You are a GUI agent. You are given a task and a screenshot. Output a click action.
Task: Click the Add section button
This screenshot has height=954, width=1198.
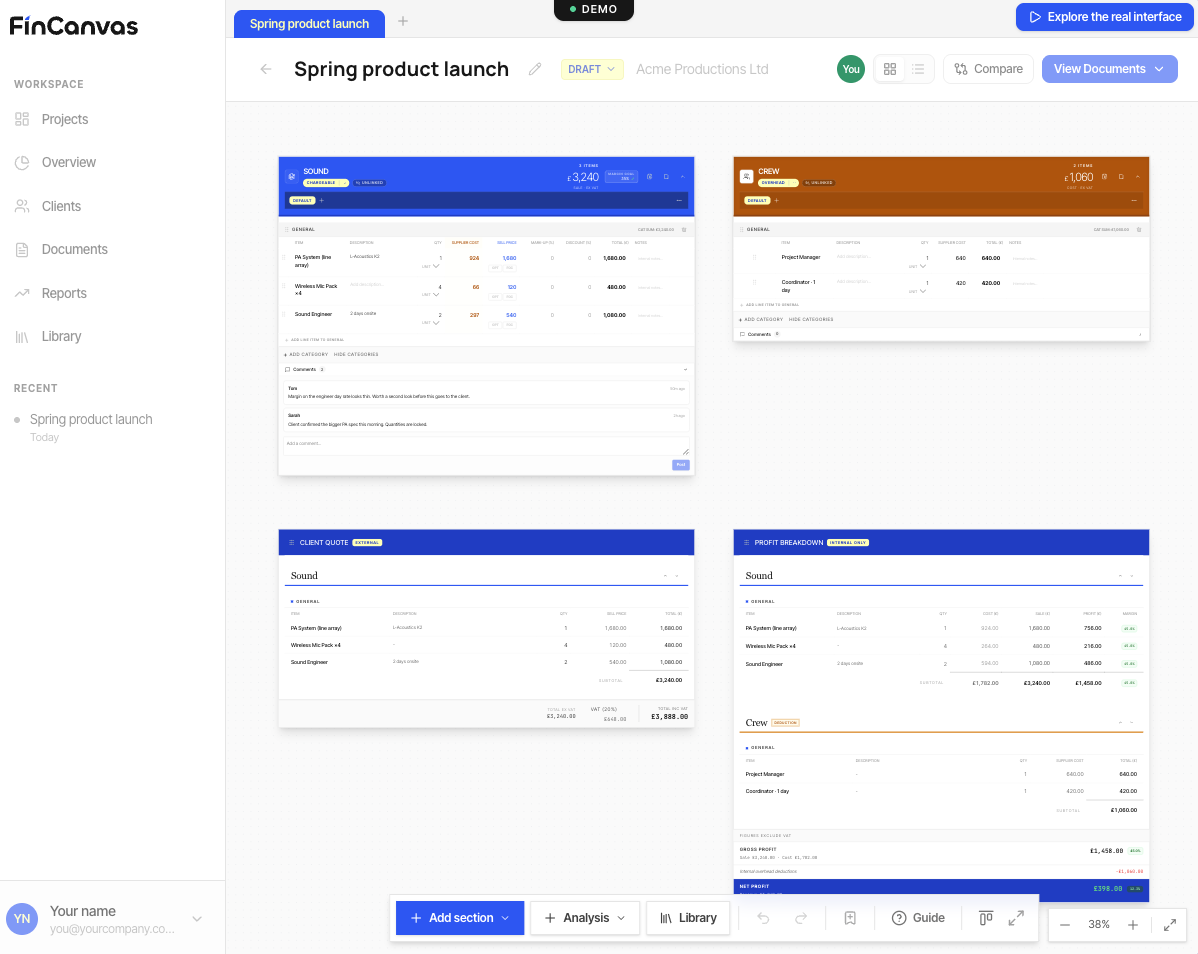[x=460, y=918]
